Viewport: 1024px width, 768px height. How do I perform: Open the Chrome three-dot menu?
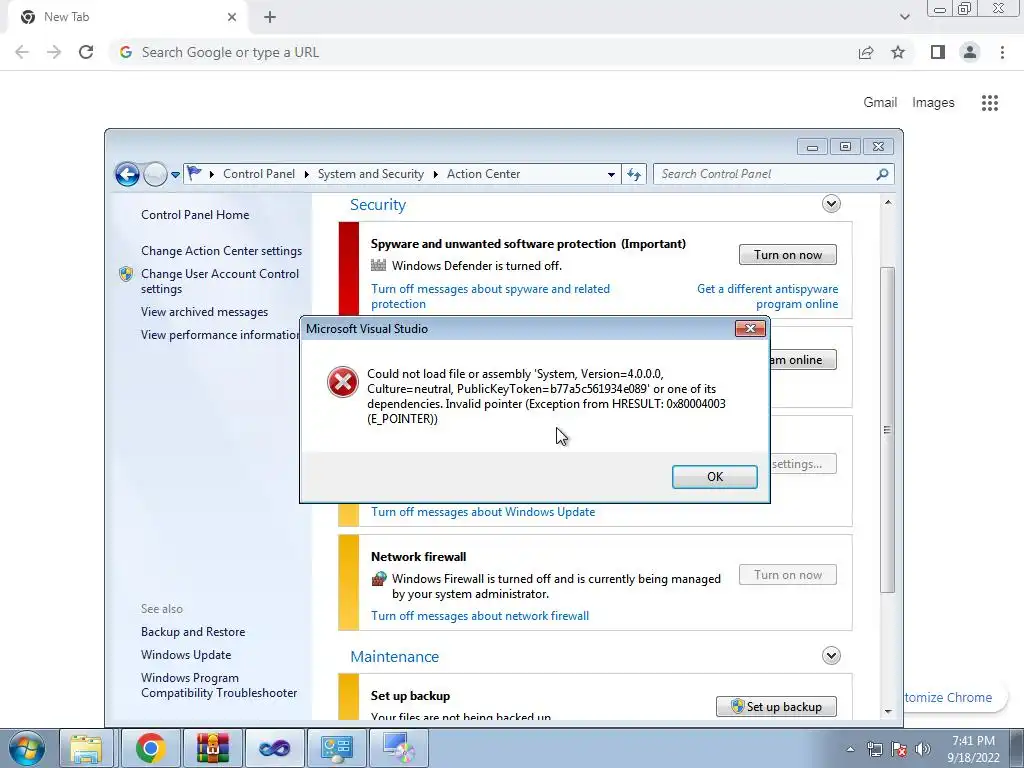click(x=1002, y=52)
